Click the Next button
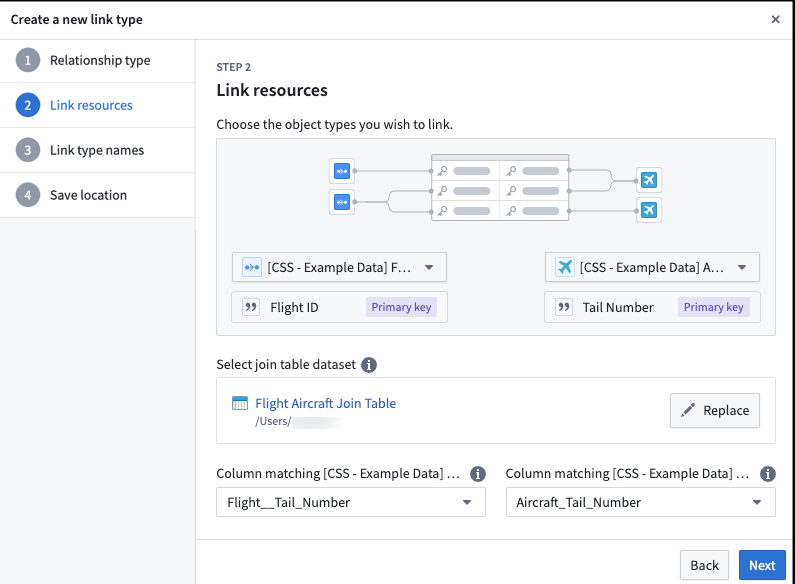This screenshot has height=584, width=795. click(762, 565)
